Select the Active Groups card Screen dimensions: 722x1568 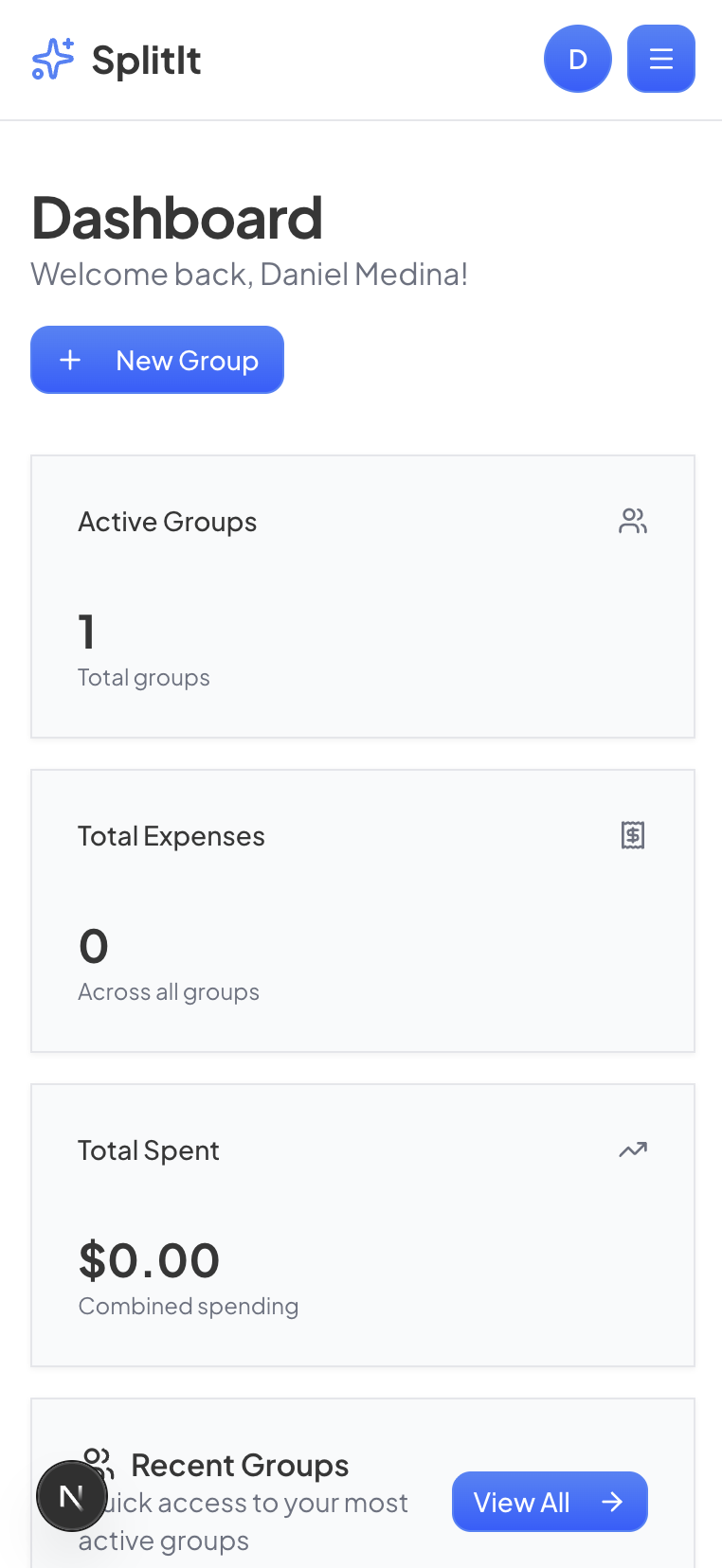363,597
